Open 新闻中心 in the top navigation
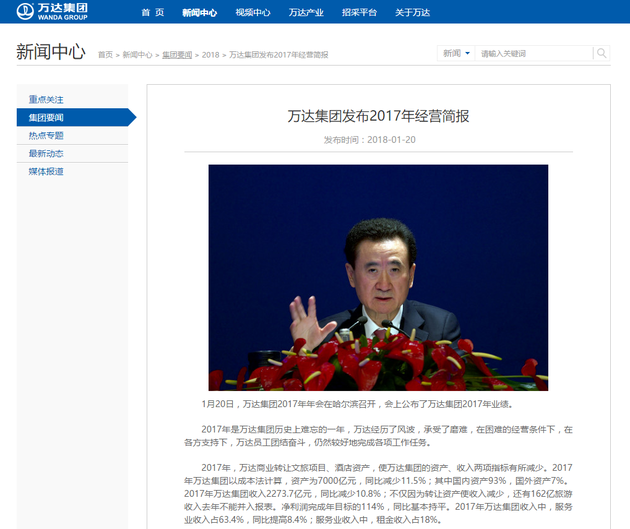630x529 pixels. (199, 12)
